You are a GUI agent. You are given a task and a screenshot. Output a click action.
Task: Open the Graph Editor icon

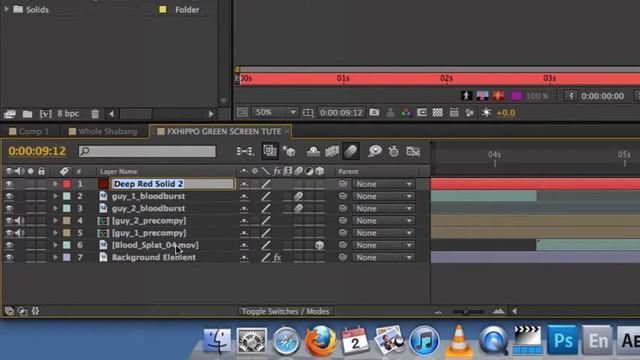tap(413, 151)
